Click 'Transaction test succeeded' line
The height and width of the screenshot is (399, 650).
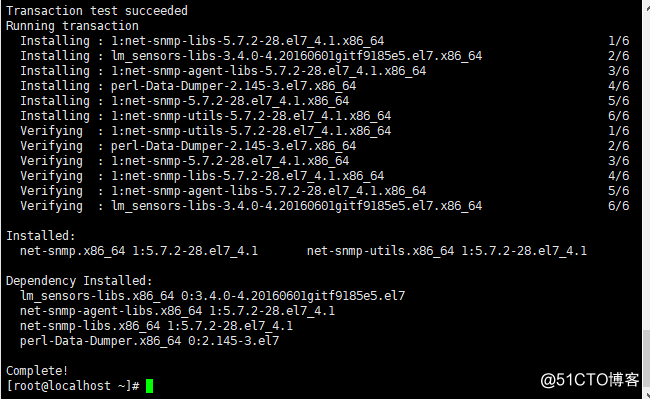coord(97,10)
